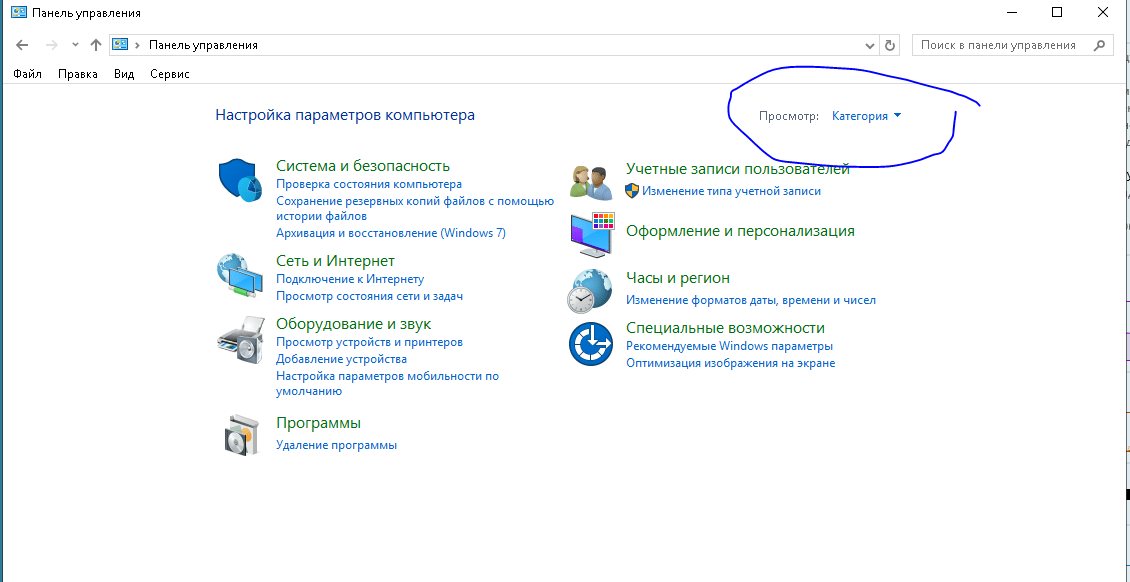Click the Control Panel title bar icon
The width and height of the screenshot is (1130, 582).
pyautogui.click(x=19, y=12)
